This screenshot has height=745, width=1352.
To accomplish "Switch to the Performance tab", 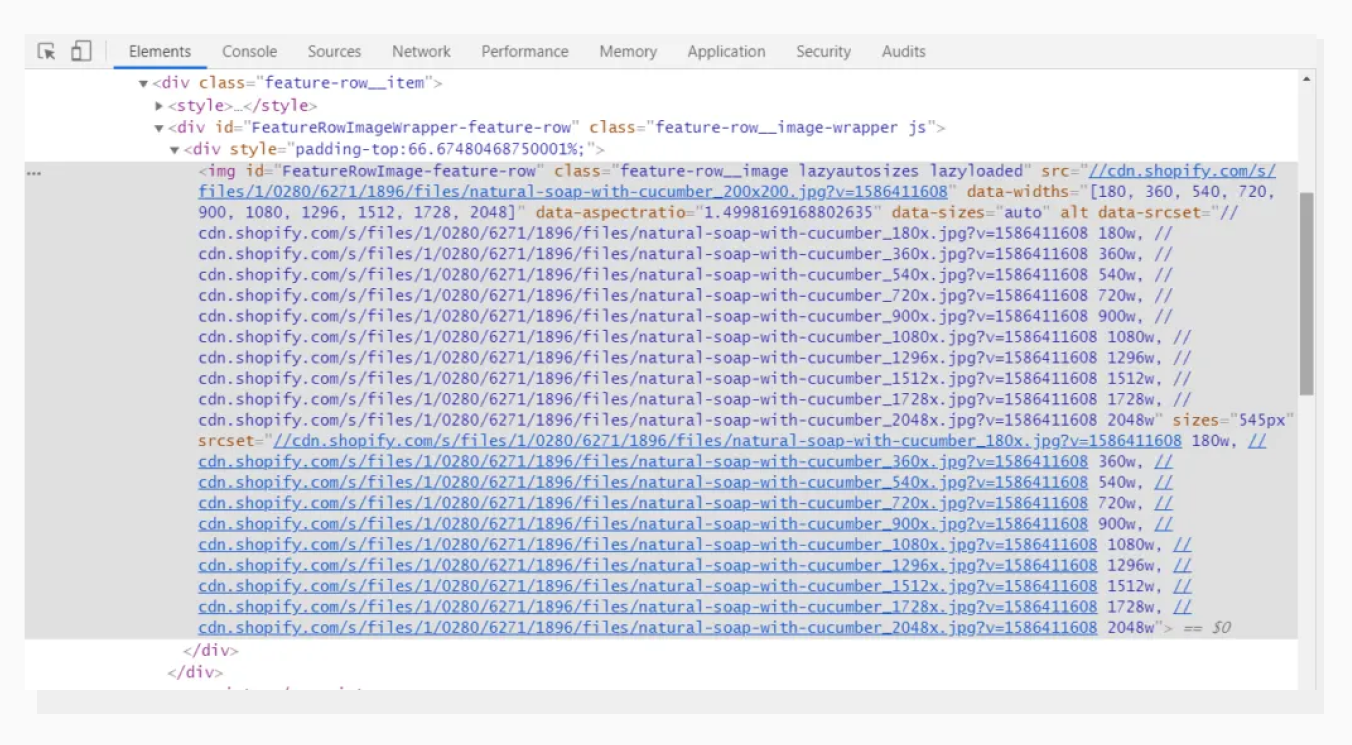I will [x=524, y=51].
